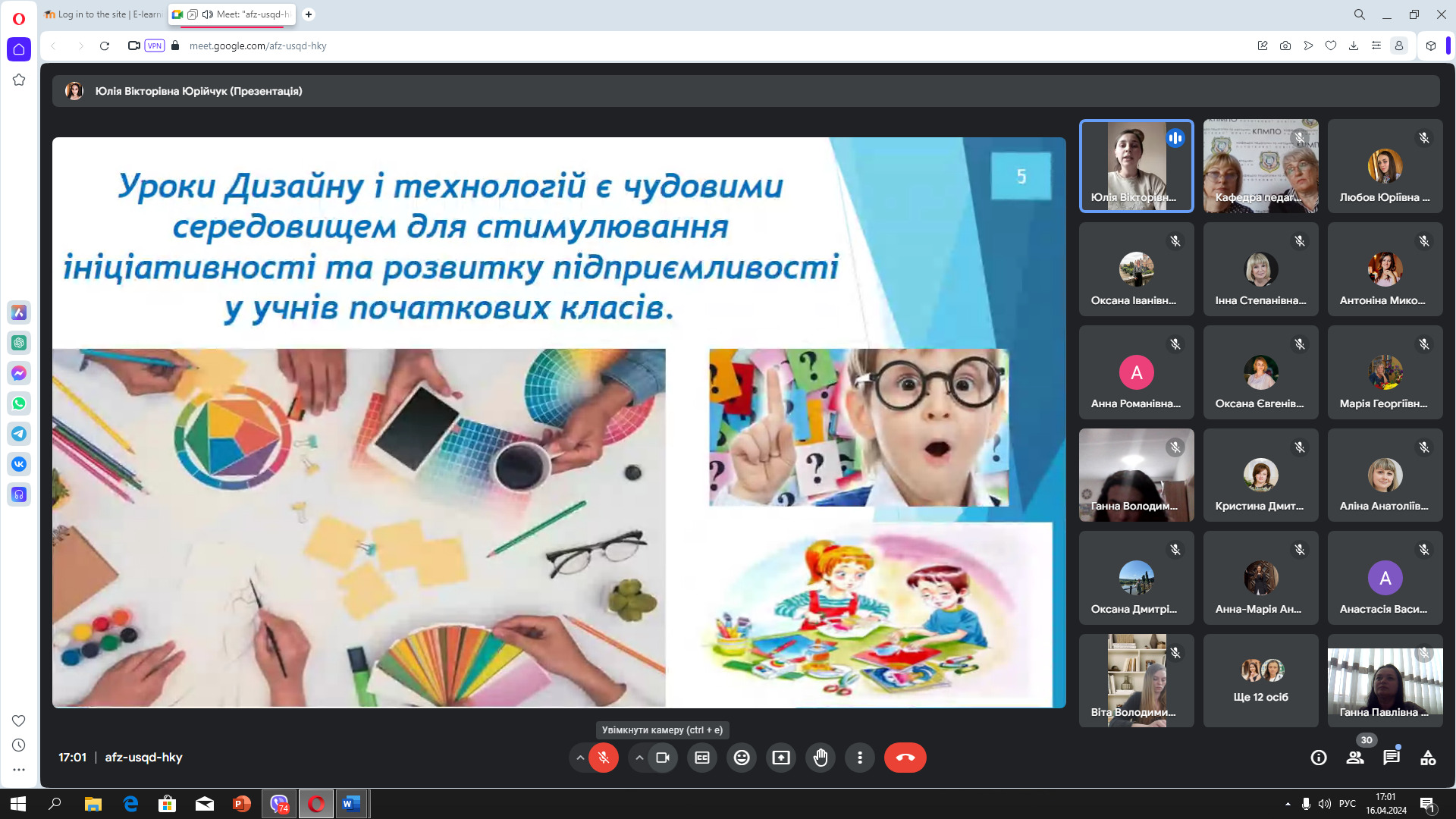The height and width of the screenshot is (819, 1456).
Task: Open more options three-dot menu
Action: [x=860, y=758]
